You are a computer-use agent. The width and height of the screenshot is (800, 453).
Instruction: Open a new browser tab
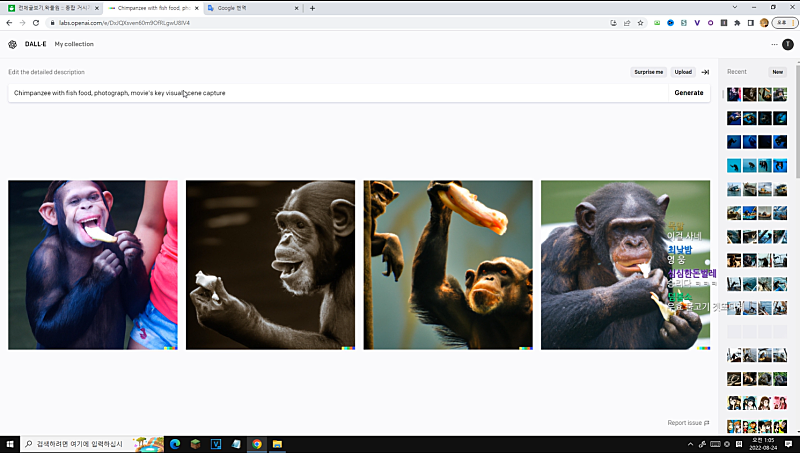pyautogui.click(x=312, y=8)
